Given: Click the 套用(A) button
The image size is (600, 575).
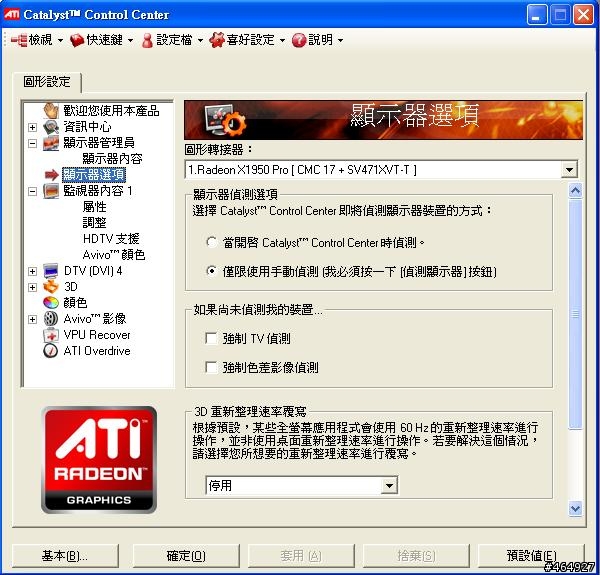Looking at the screenshot, I should coord(301,556).
